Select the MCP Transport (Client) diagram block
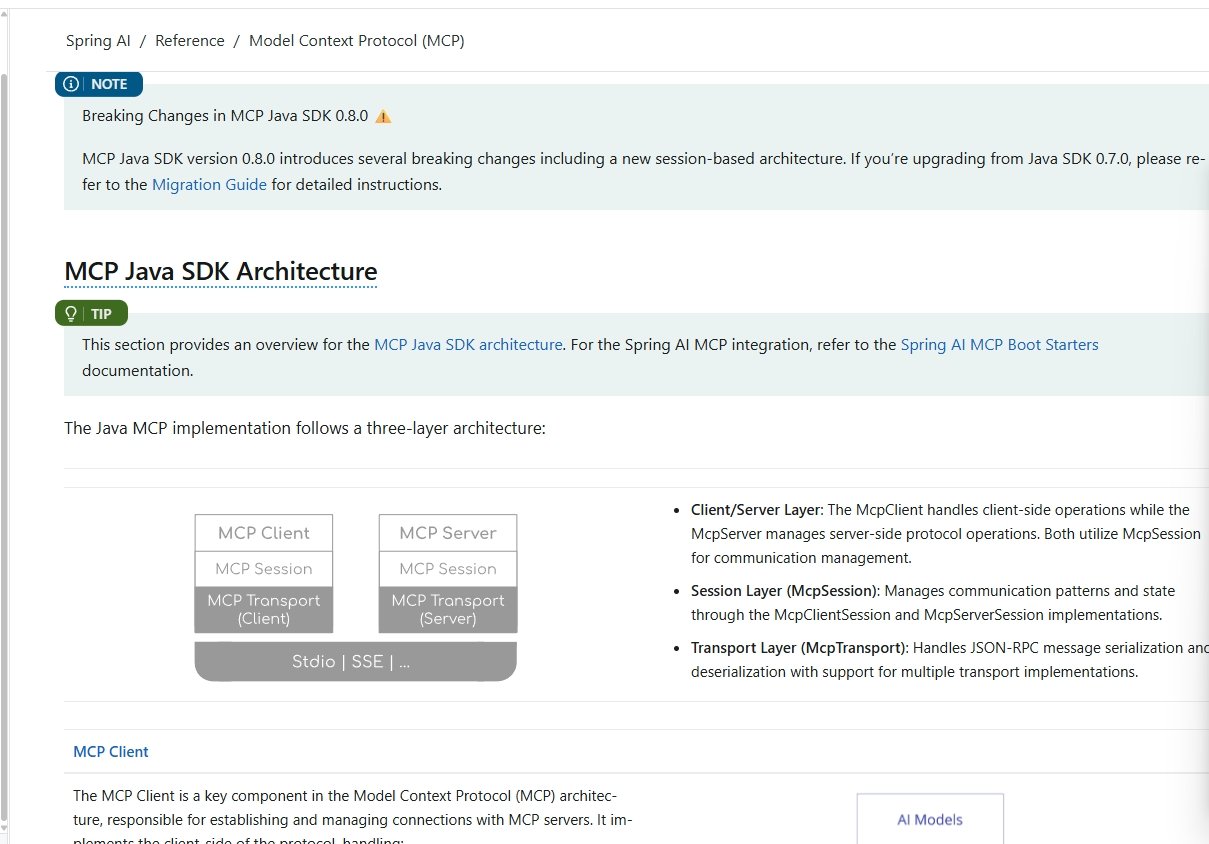Screen dimensions: 1209x844 pos(264,609)
